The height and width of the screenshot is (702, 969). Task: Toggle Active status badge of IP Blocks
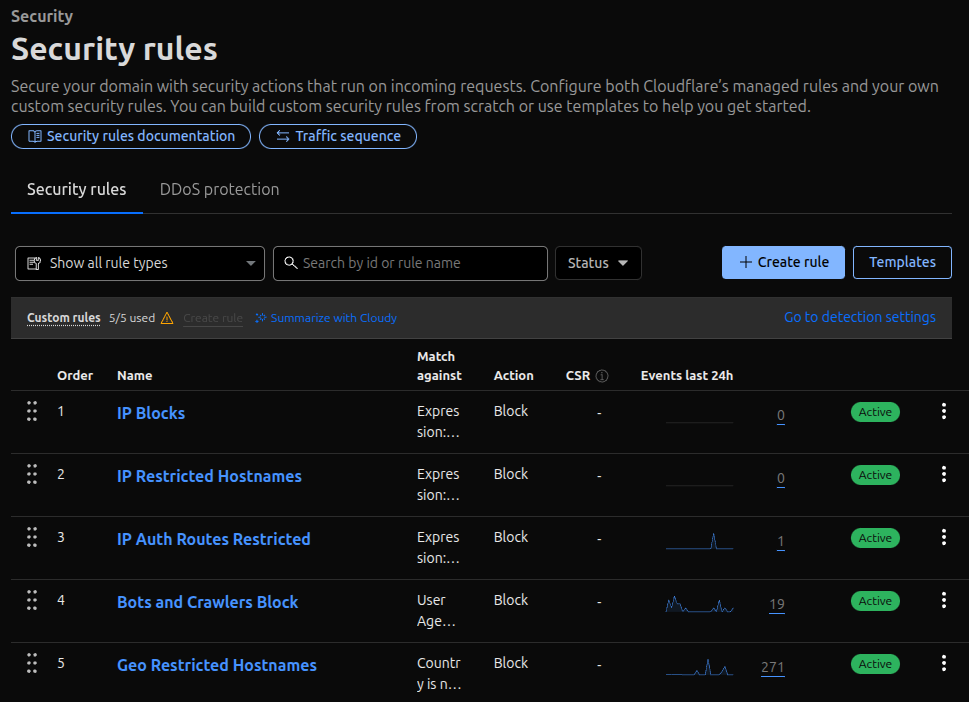click(x=875, y=412)
